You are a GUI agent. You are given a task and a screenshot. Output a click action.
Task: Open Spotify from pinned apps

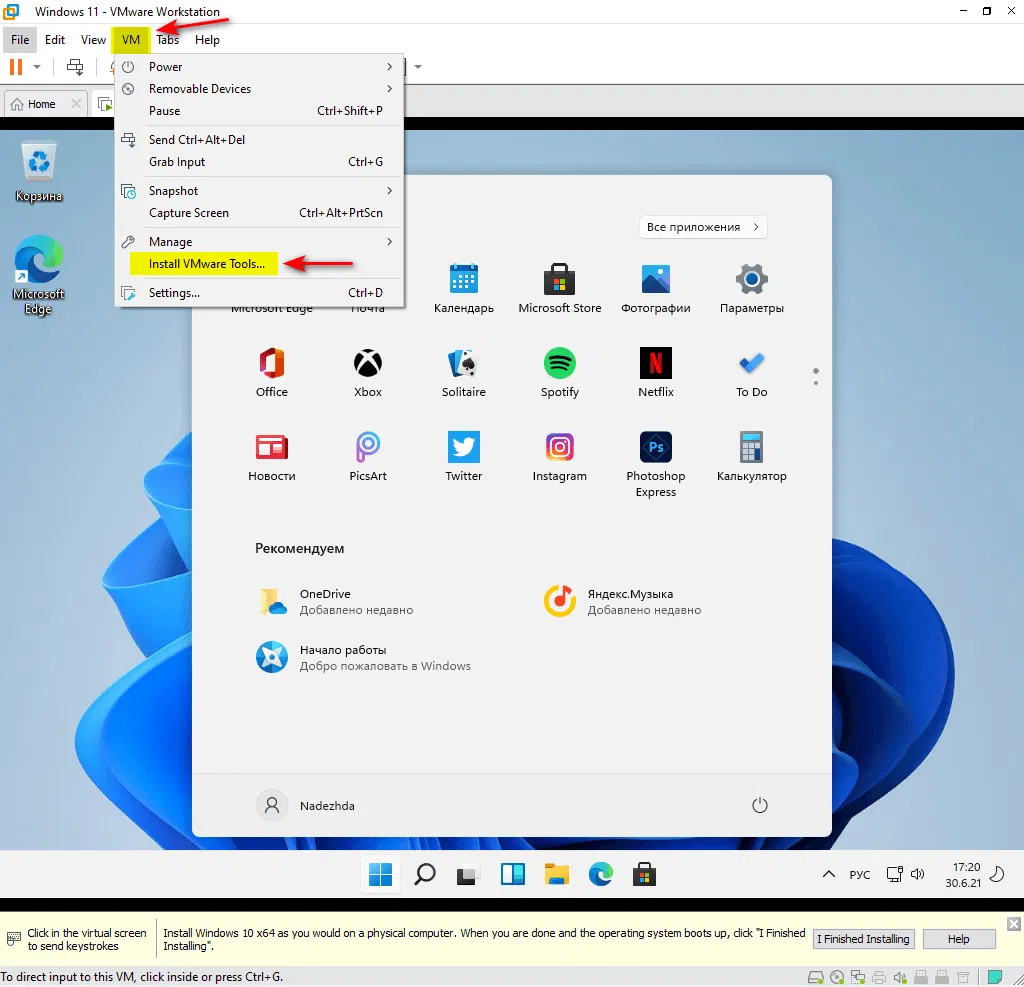tap(560, 372)
